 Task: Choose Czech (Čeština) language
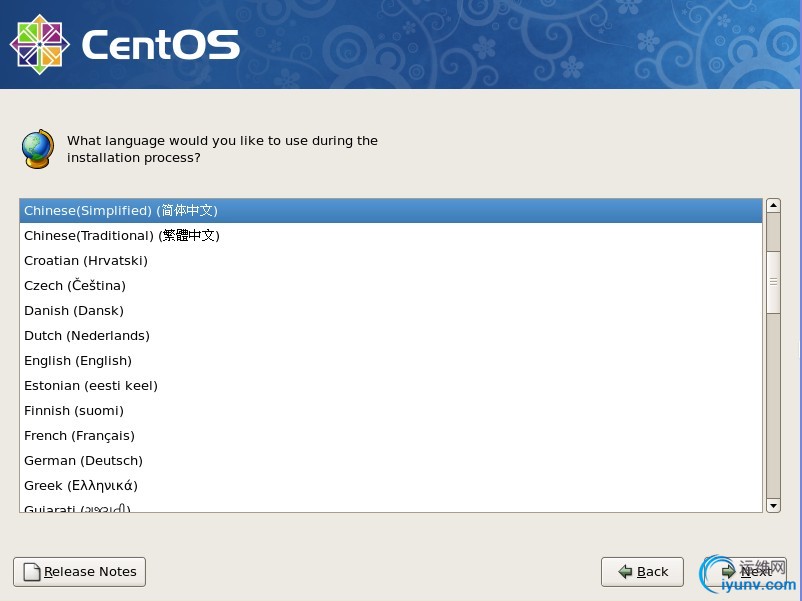391,285
